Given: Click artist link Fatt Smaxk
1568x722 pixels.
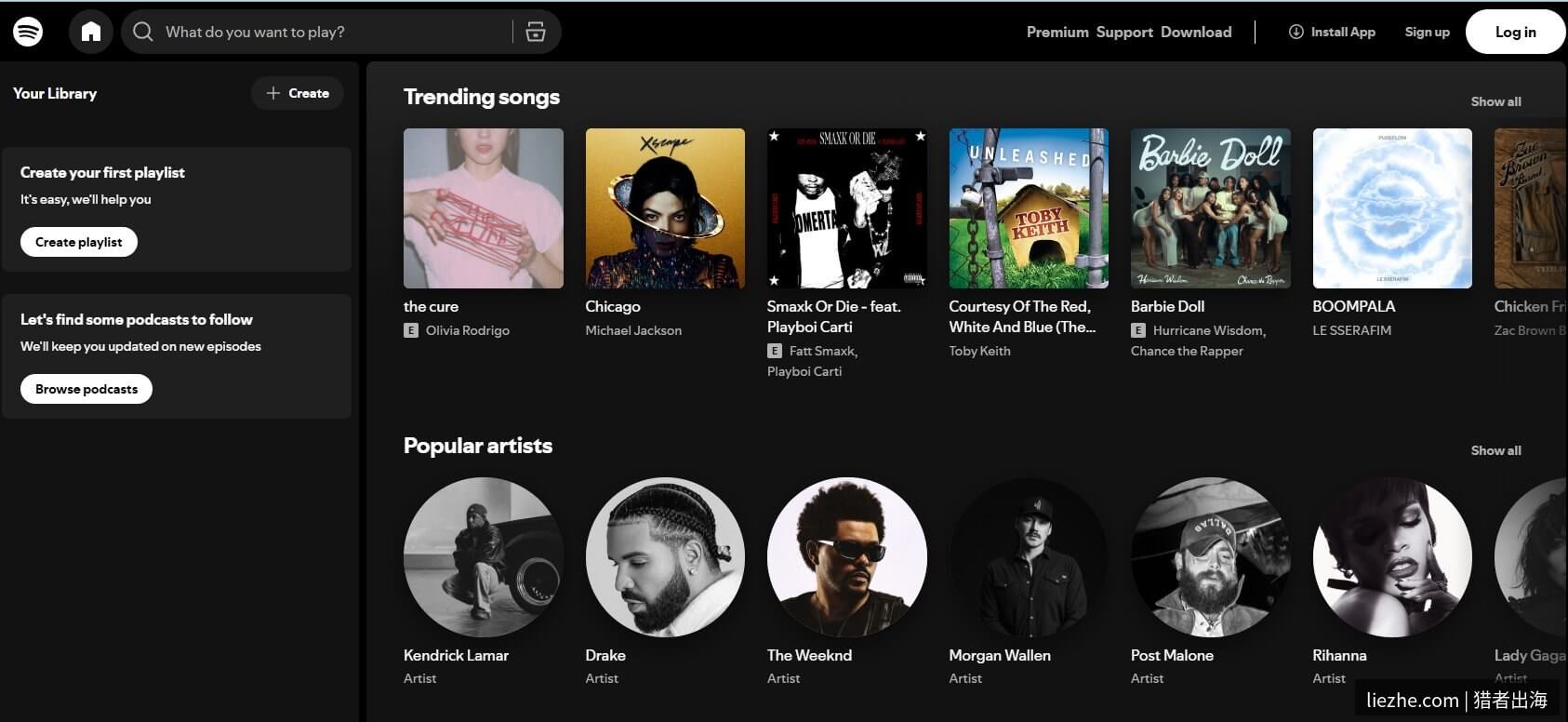Looking at the screenshot, I should 823,351.
